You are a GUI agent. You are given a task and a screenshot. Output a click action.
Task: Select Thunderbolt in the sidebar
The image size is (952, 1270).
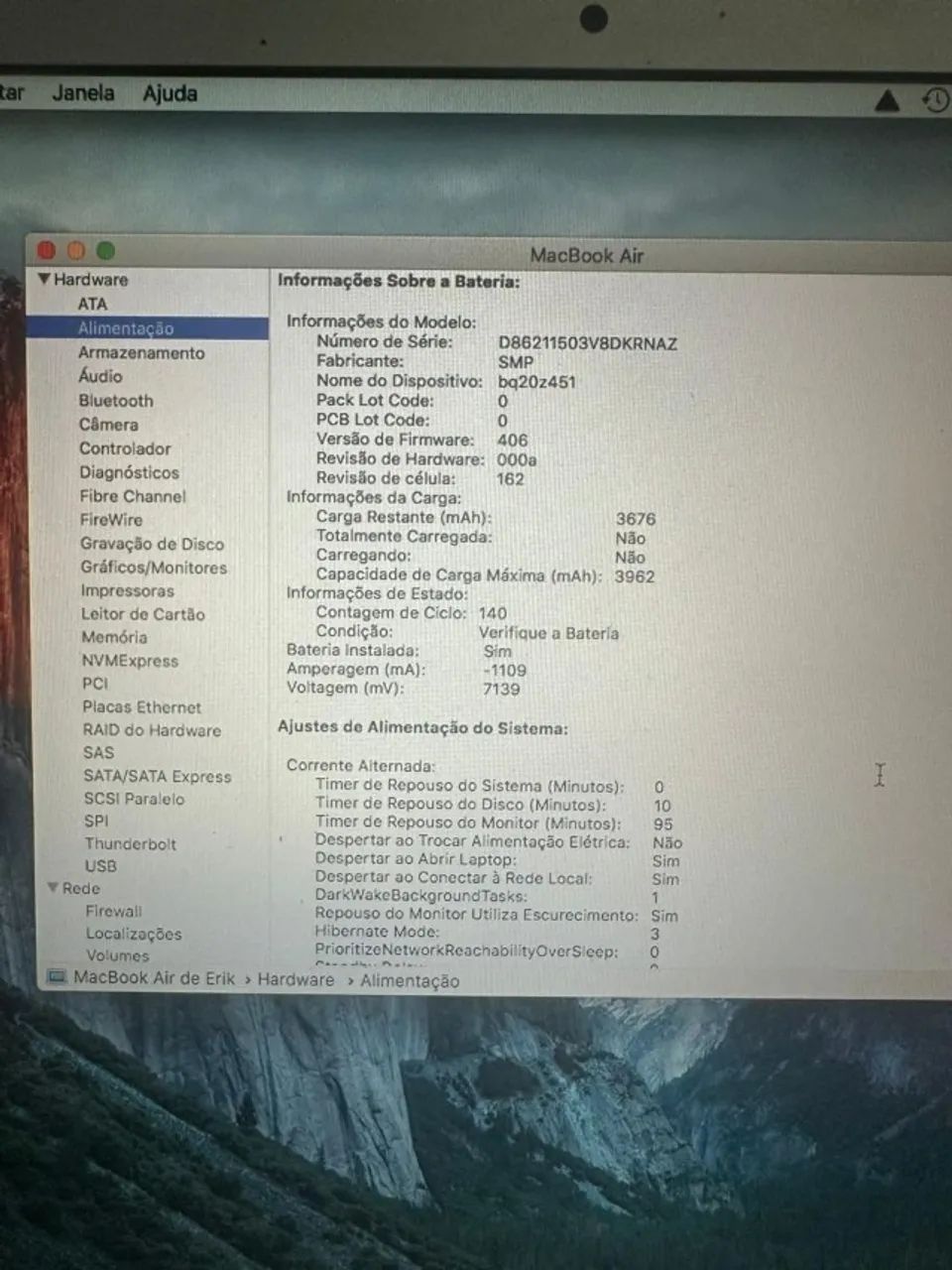coord(130,844)
